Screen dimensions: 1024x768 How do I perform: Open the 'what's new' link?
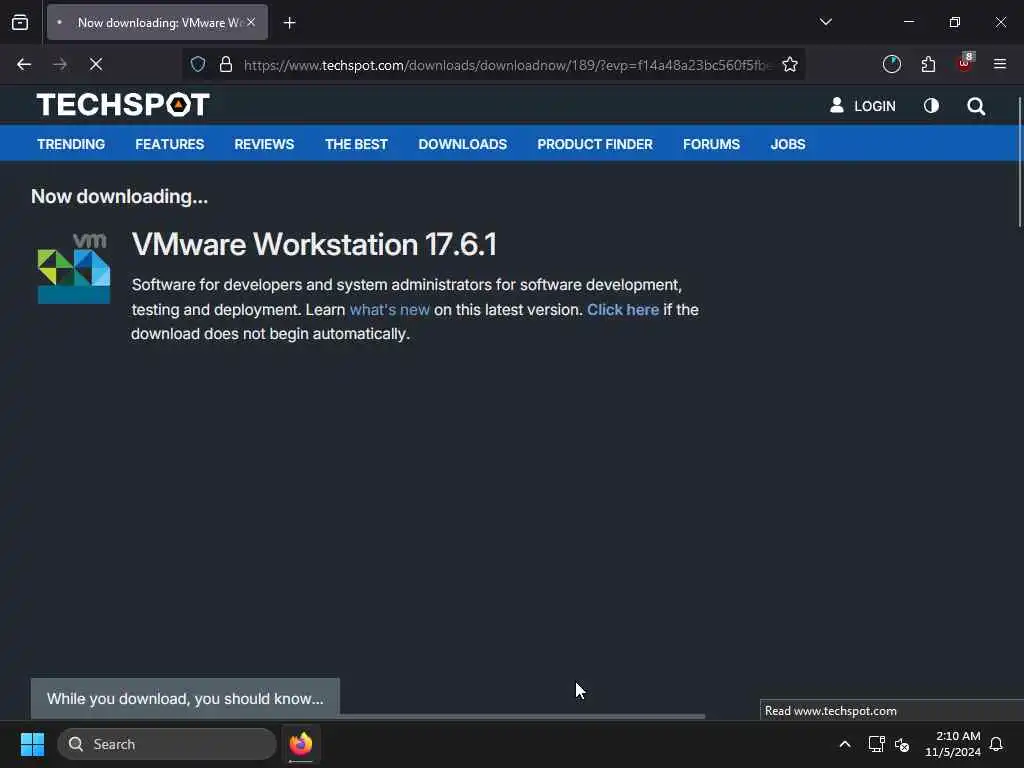pos(390,310)
